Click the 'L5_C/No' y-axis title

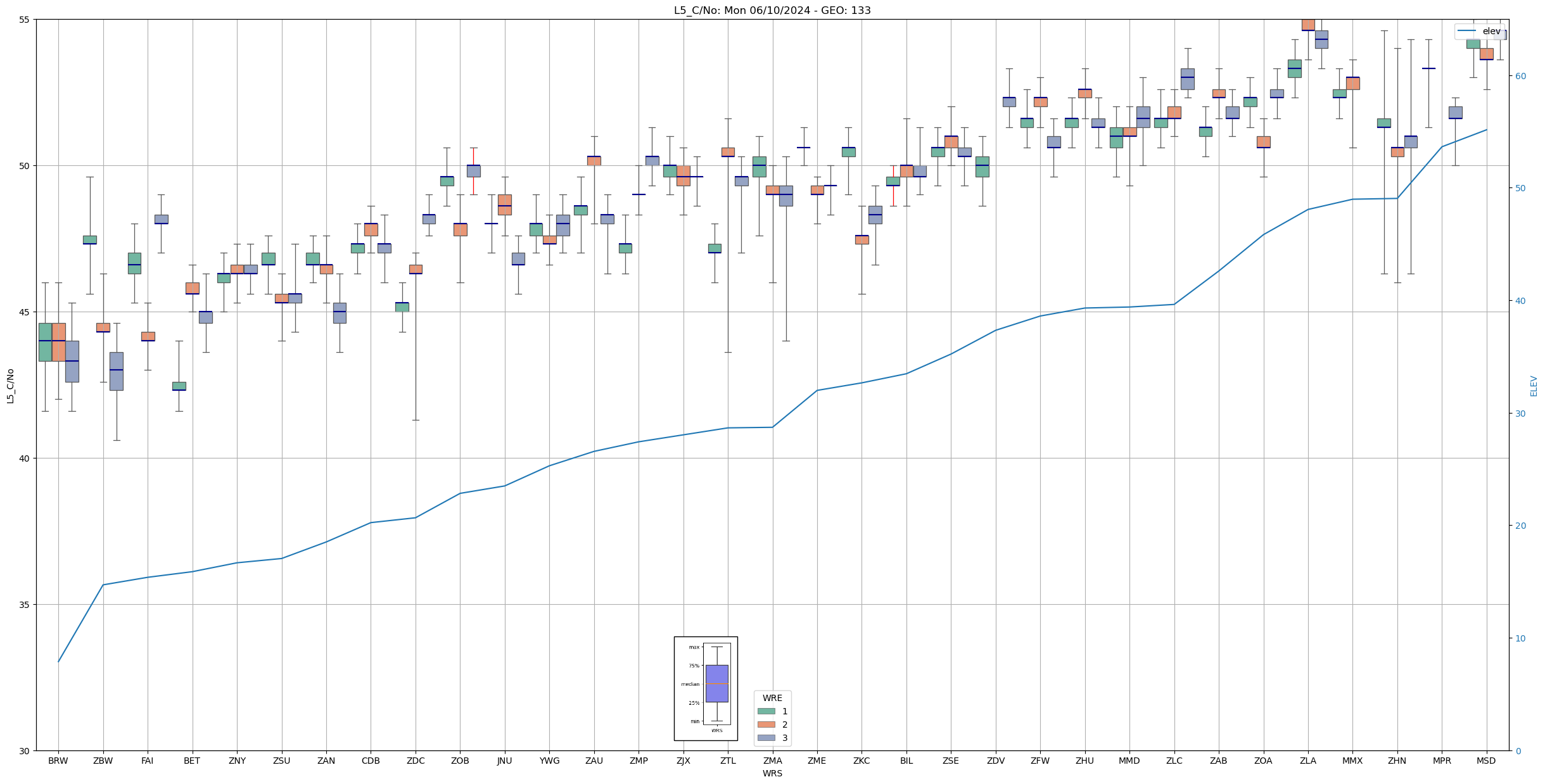point(10,386)
